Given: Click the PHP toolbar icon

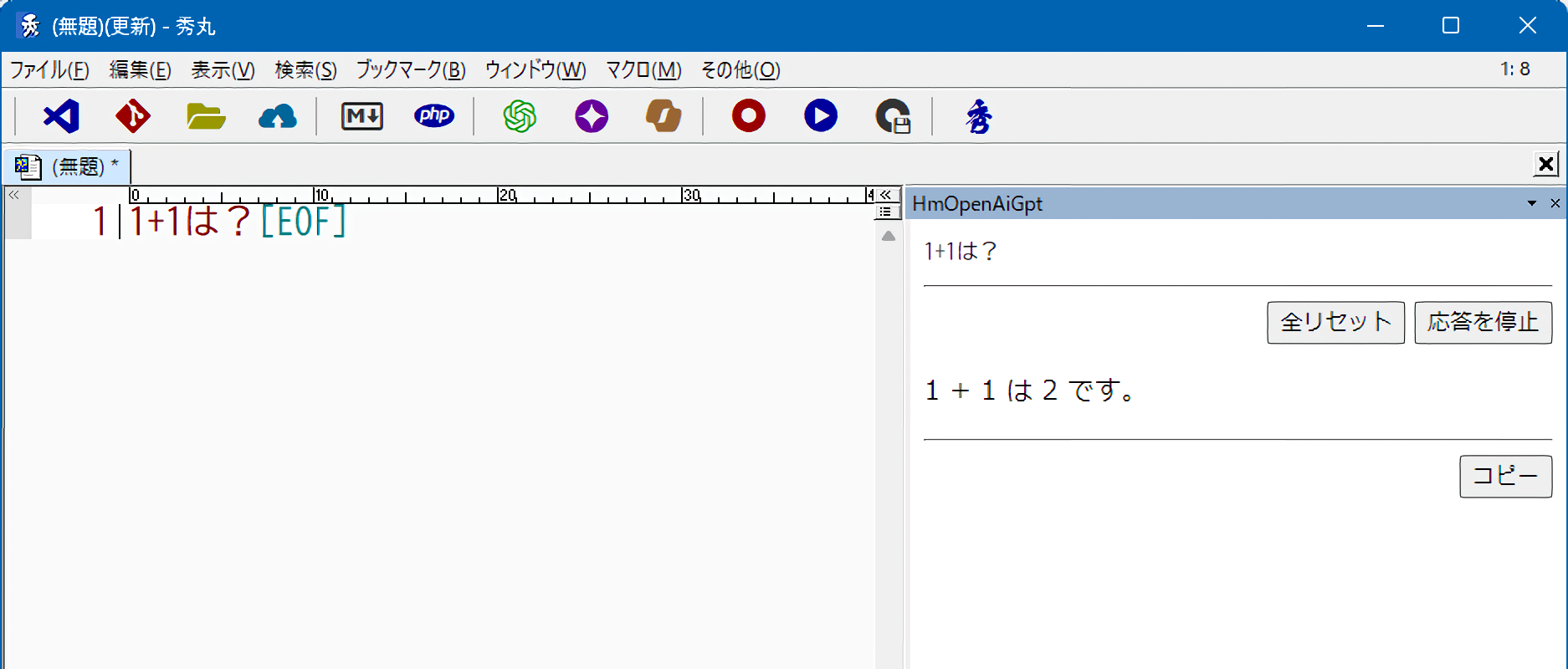Looking at the screenshot, I should pos(434,116).
